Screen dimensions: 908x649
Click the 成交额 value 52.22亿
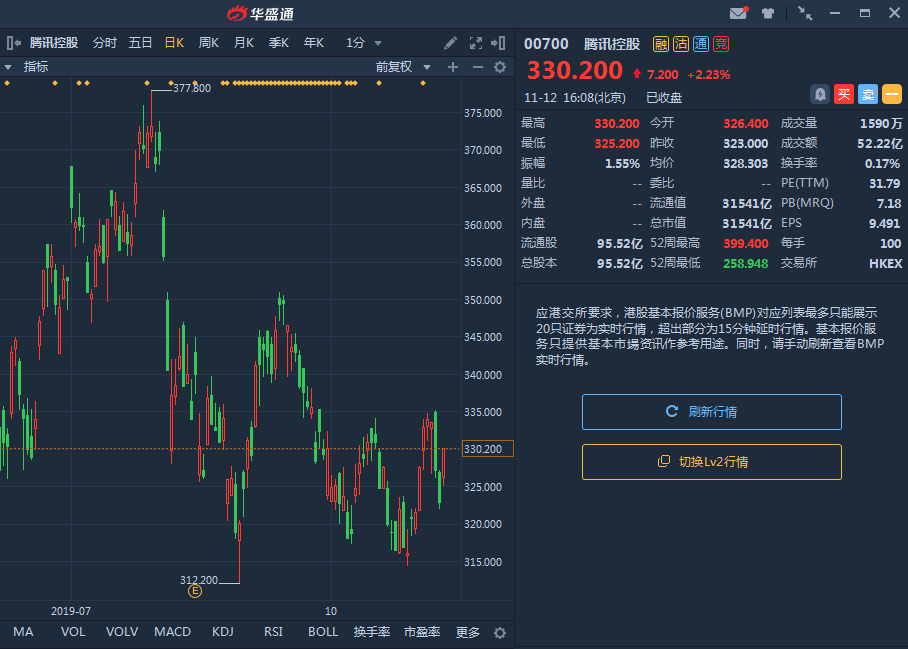tap(880, 144)
